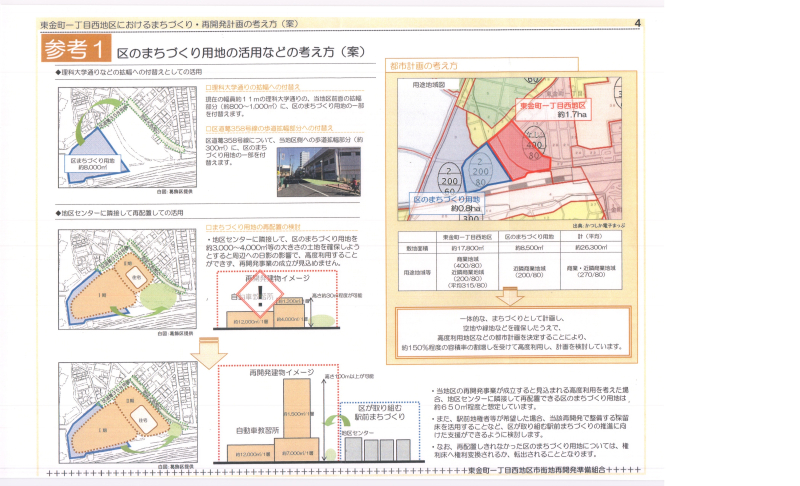Viewport: 800px width, 486px height.
Task: Select the title 区のまちづくり用地の活用などの考え方（案）
Action: (x=241, y=52)
